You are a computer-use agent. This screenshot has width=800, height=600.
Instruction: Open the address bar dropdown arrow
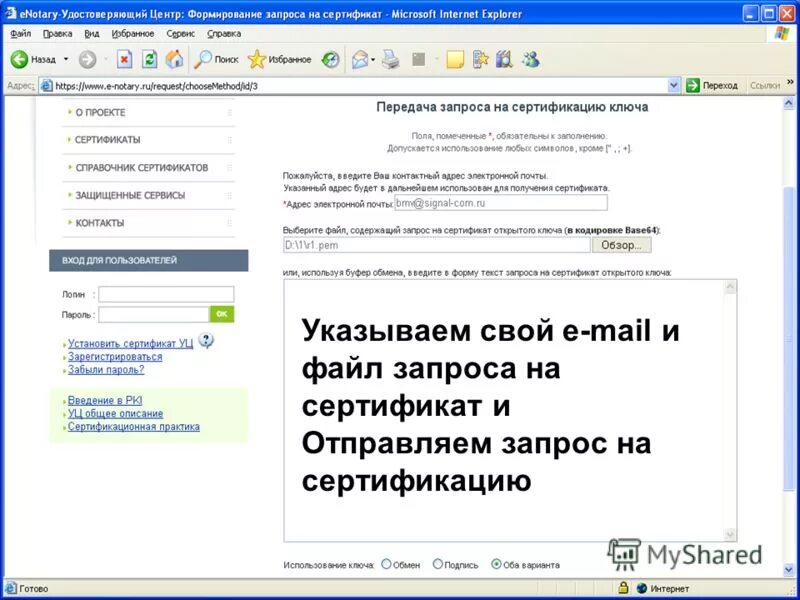point(672,85)
